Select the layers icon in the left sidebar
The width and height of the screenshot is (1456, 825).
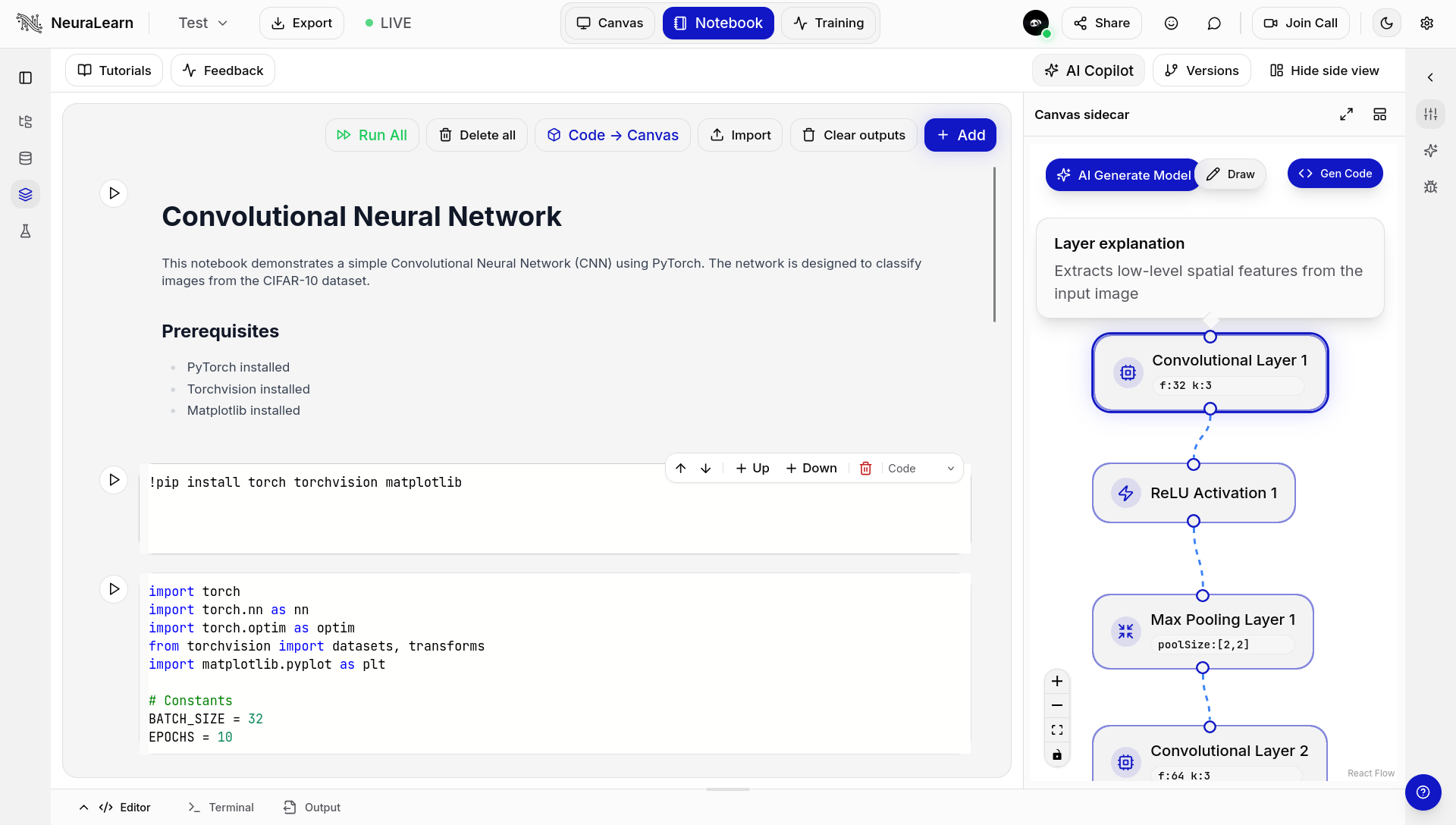pos(26,194)
